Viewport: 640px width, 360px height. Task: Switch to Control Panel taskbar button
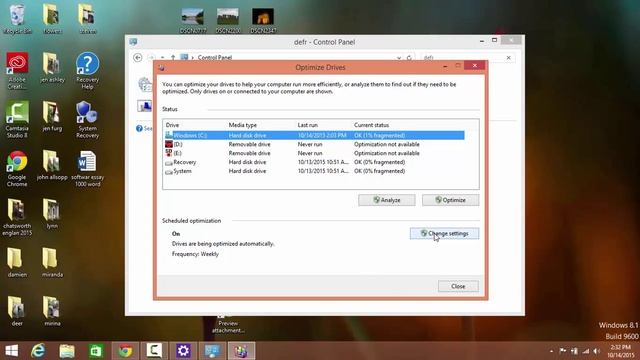point(212,351)
